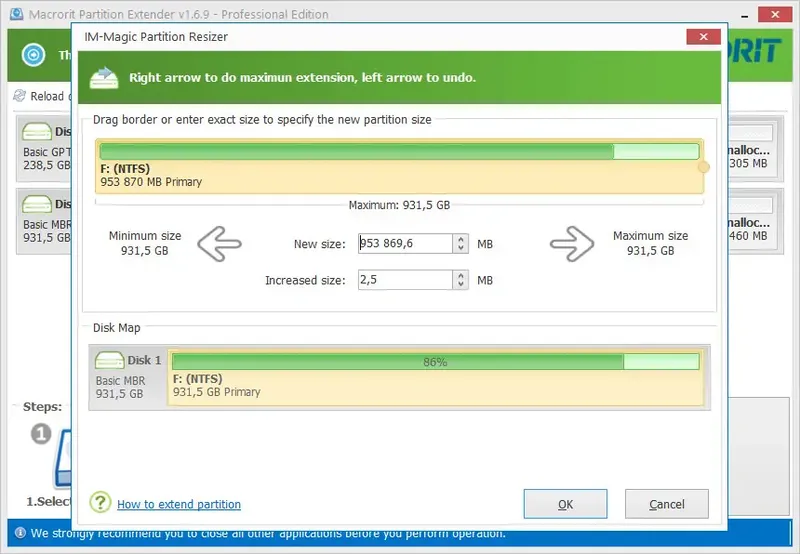Click the 'Basic MBR 931,5 GB' Disk Map text

(120, 387)
